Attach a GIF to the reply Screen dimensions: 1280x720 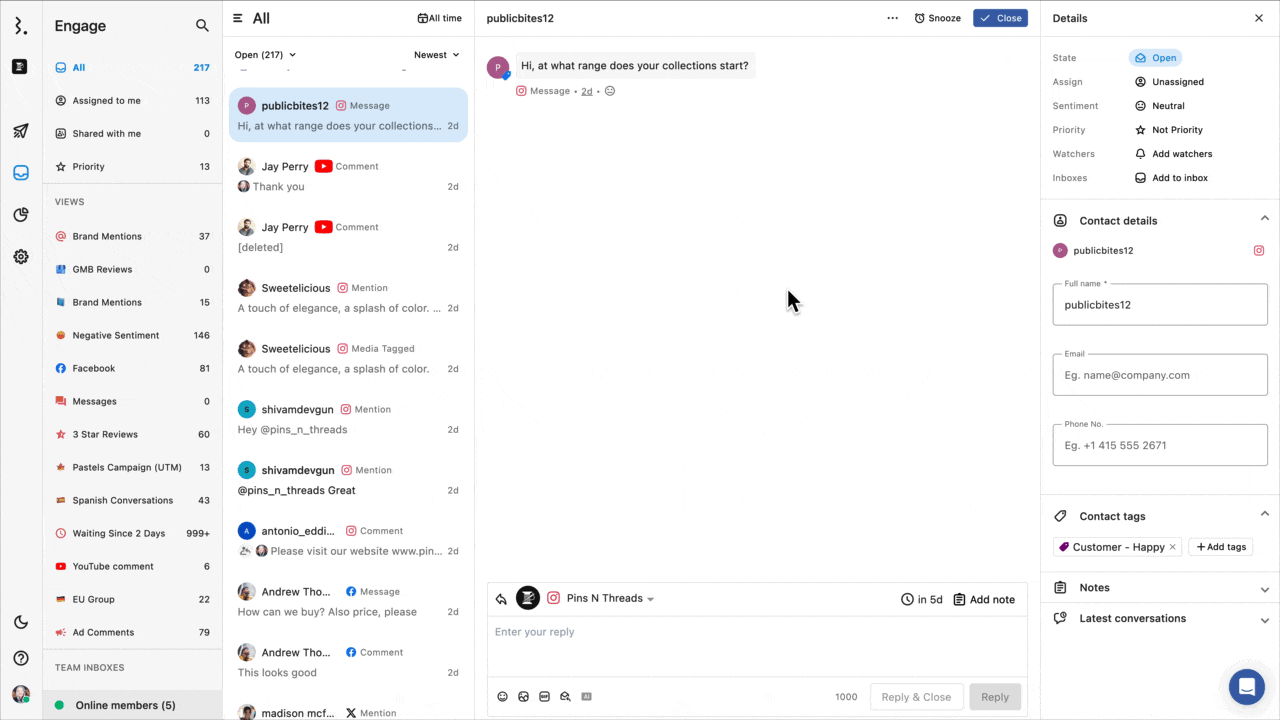click(544, 697)
